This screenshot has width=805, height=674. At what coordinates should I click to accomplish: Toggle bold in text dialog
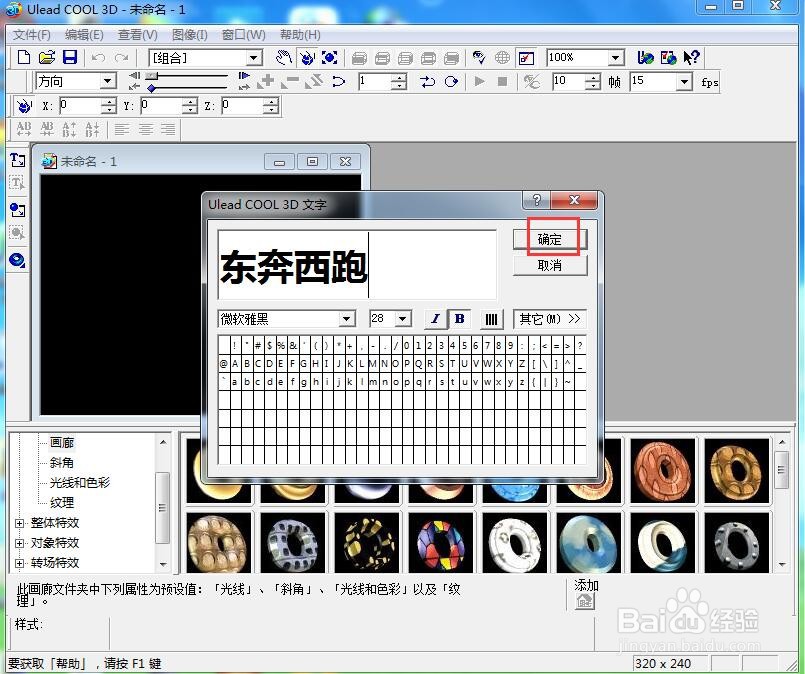[x=459, y=319]
